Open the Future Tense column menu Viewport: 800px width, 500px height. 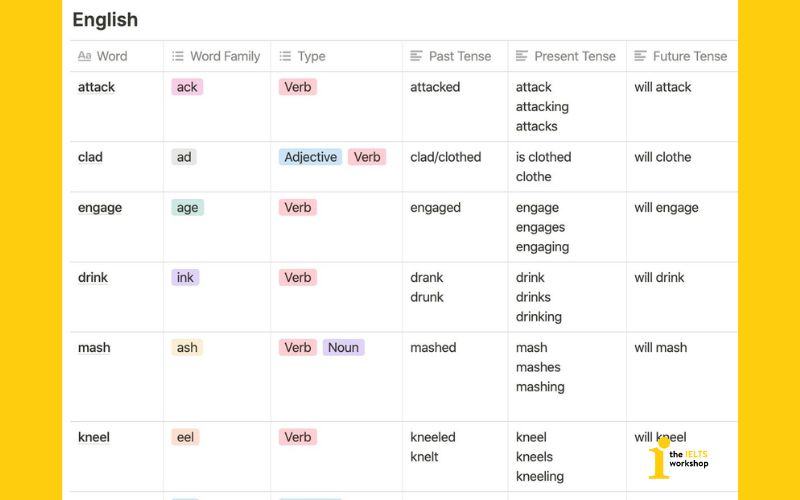(x=689, y=57)
